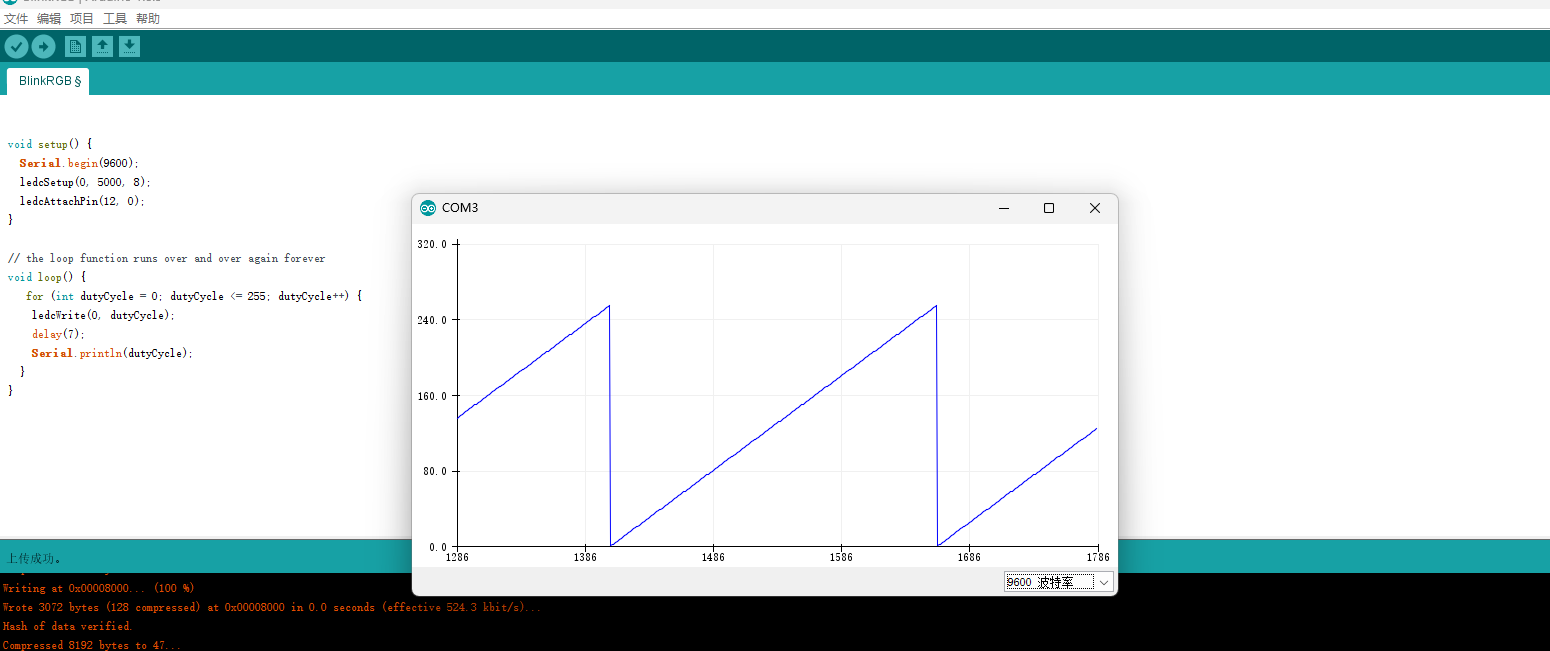1550x651 pixels.
Task: Click the New sketch icon
Action: click(75, 46)
